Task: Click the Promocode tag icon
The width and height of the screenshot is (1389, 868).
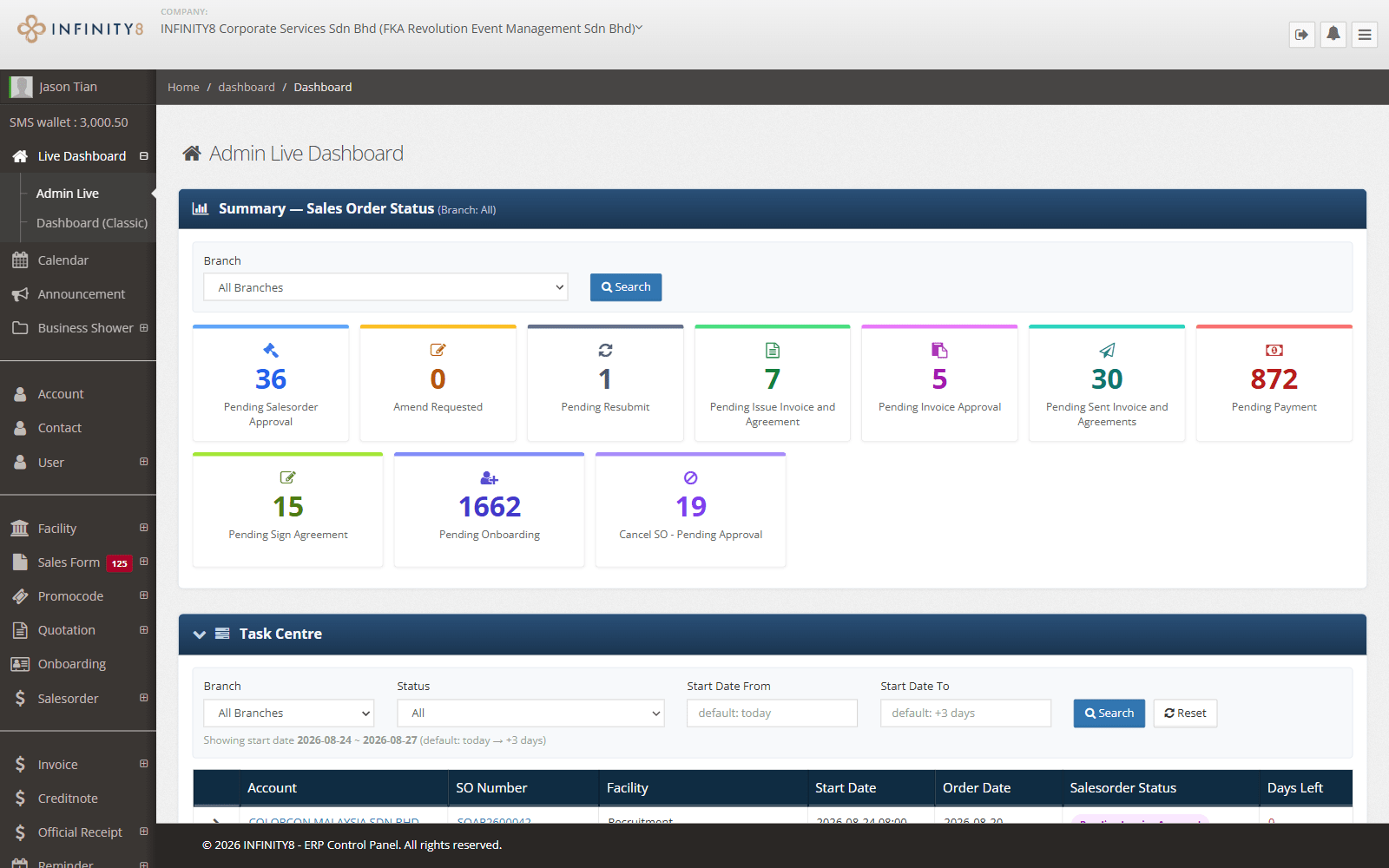Action: pyautogui.click(x=20, y=596)
